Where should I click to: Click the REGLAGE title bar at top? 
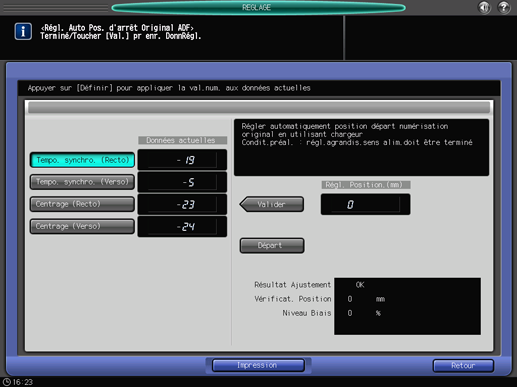[x=258, y=7]
